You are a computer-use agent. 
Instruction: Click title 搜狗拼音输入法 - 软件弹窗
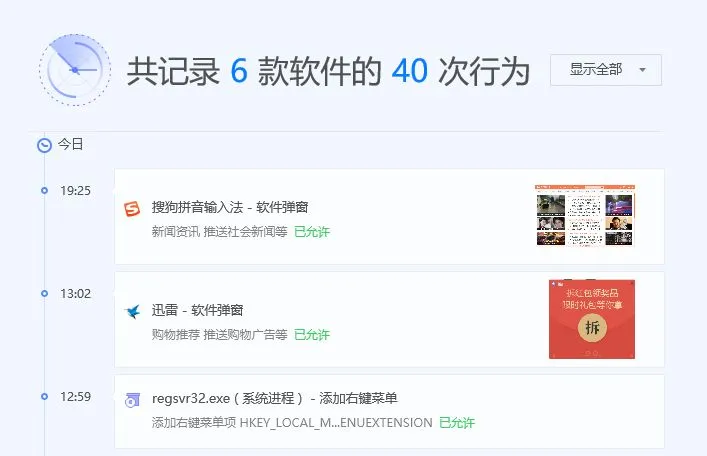(230, 207)
